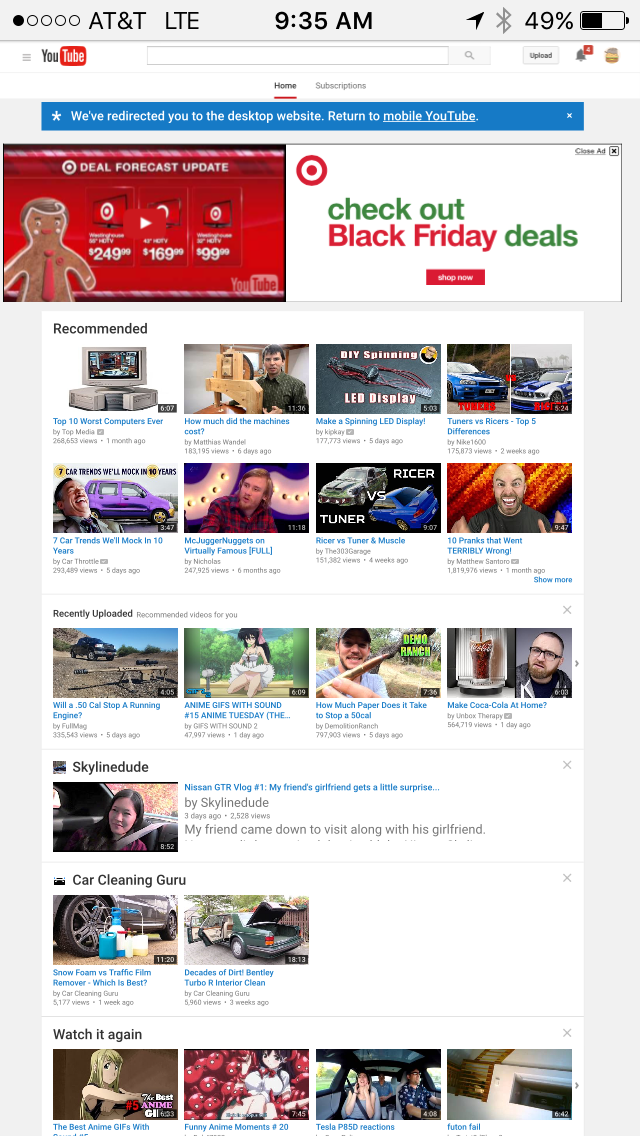Play the Target deal forecast video
This screenshot has width=640, height=1136.
click(x=144, y=223)
